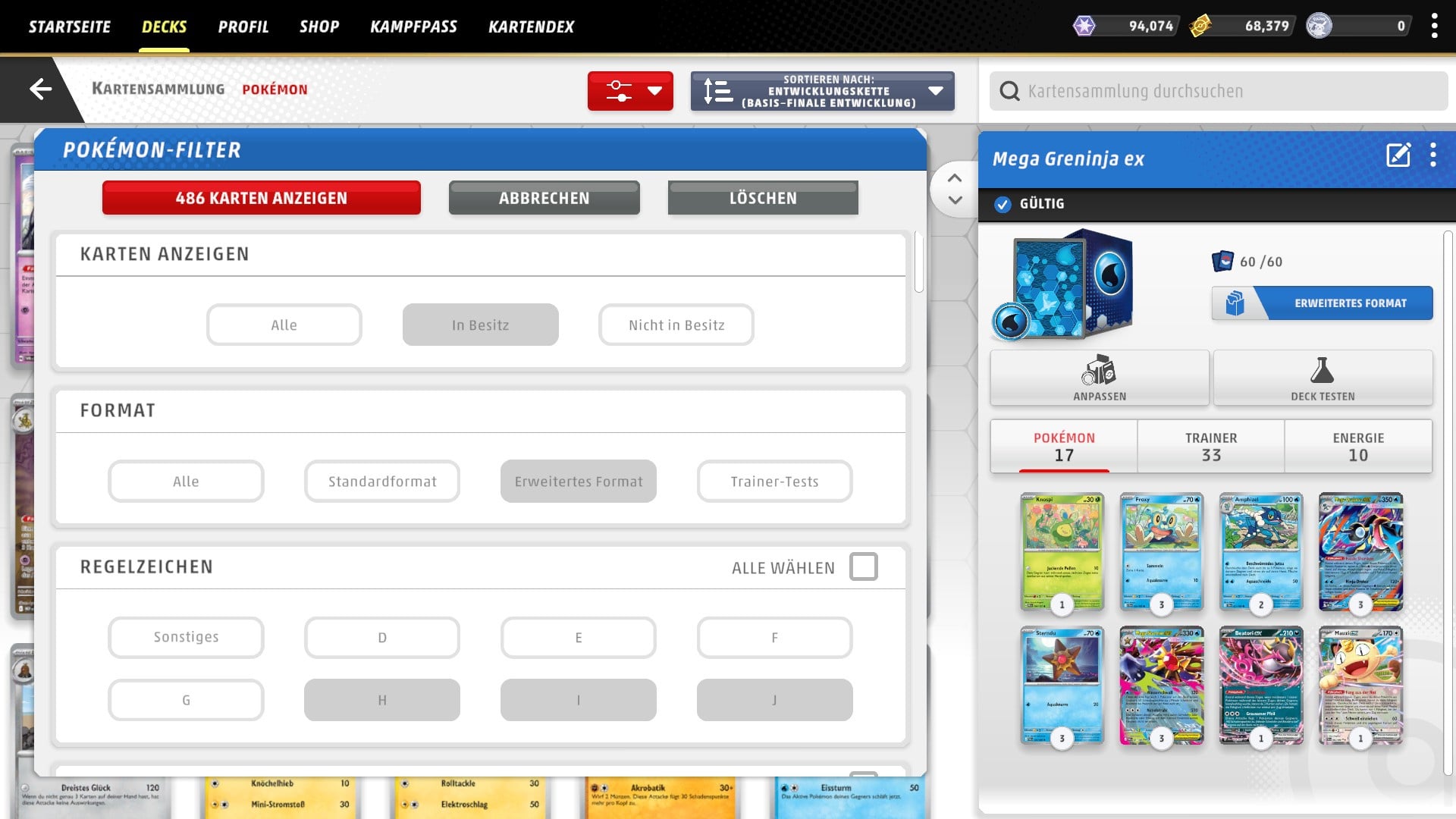Select the Mauzi ex card

point(1360,685)
